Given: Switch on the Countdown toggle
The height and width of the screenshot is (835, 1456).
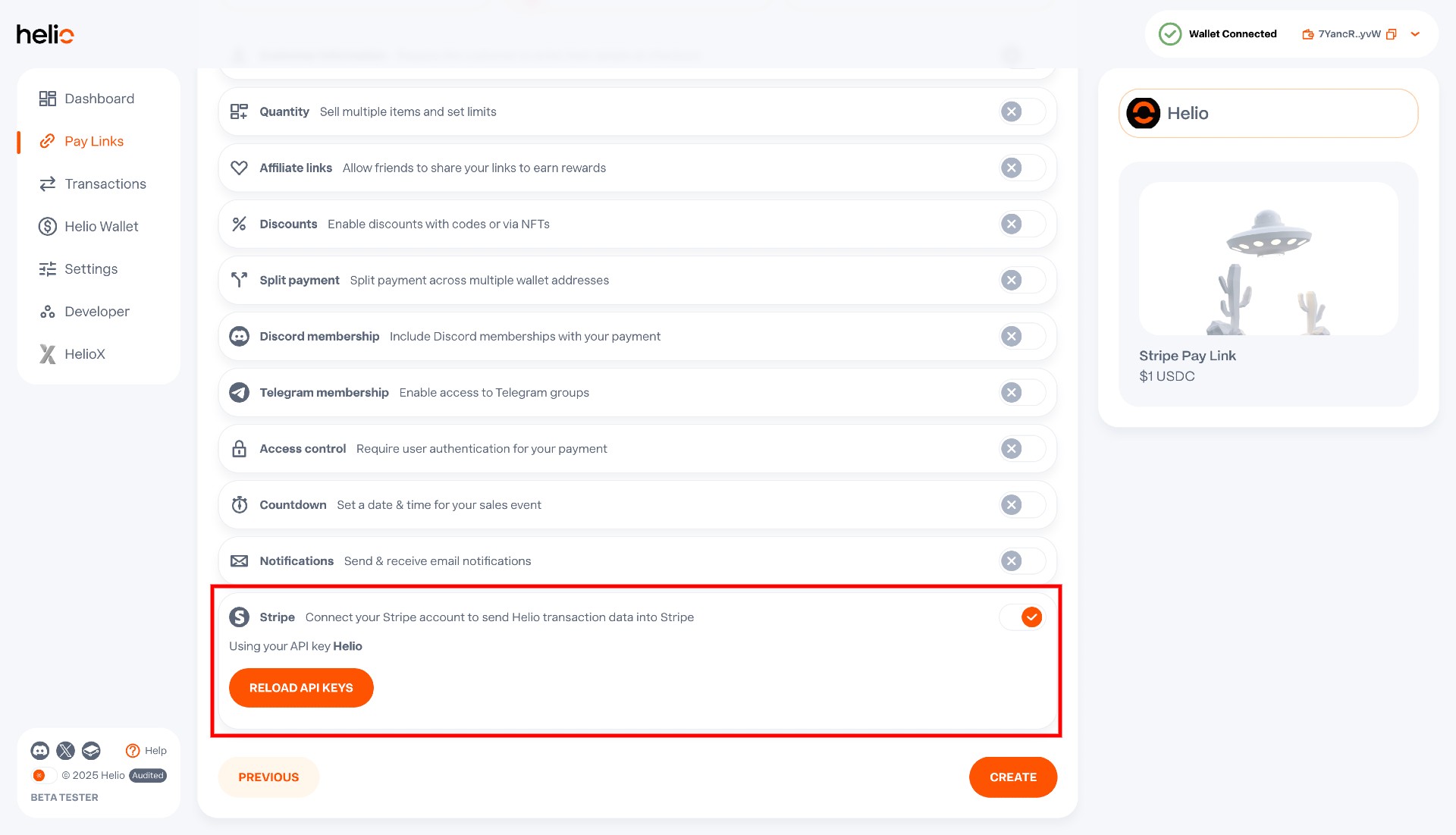Looking at the screenshot, I should [x=1021, y=504].
